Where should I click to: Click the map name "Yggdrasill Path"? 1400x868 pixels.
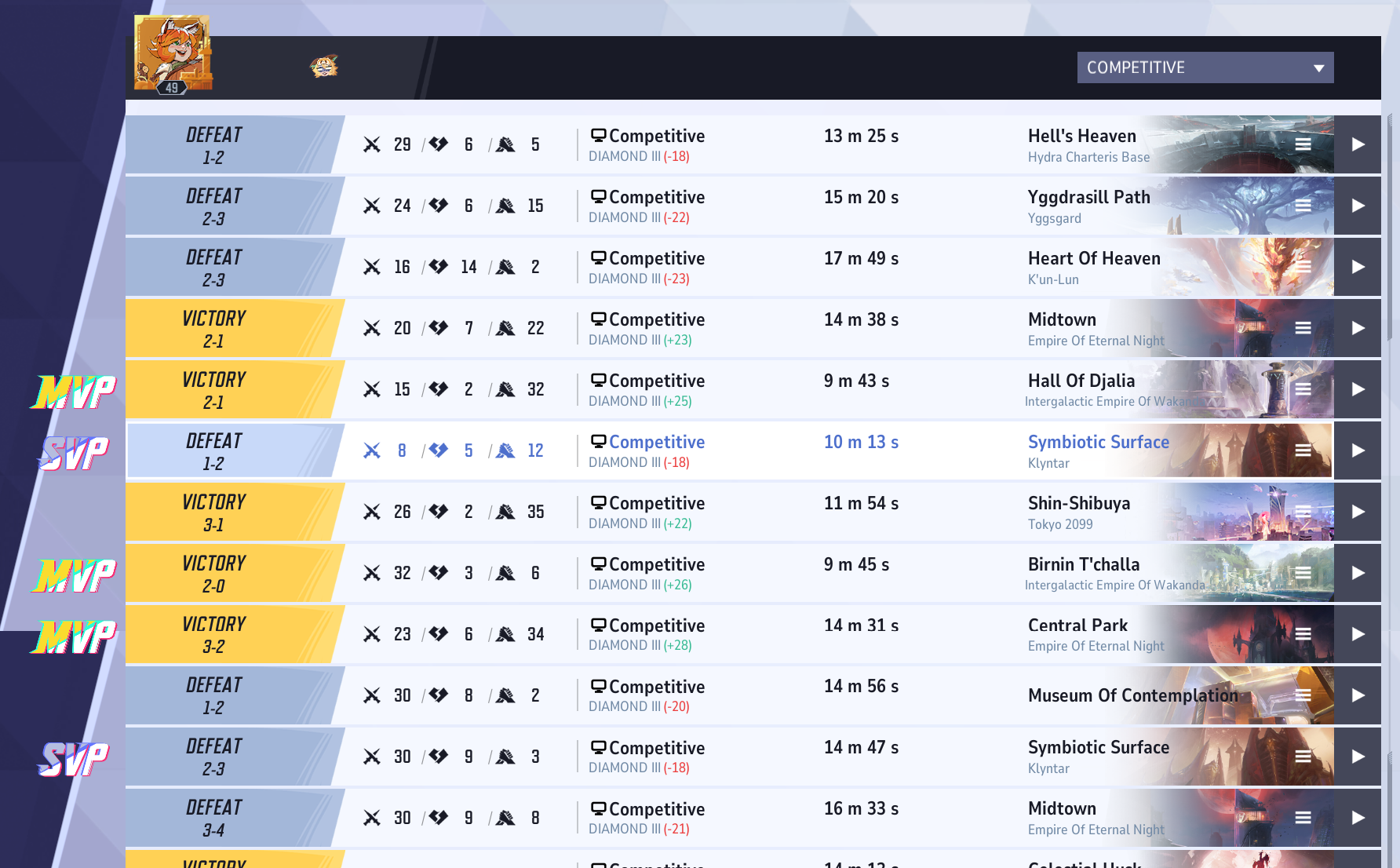click(x=1089, y=197)
